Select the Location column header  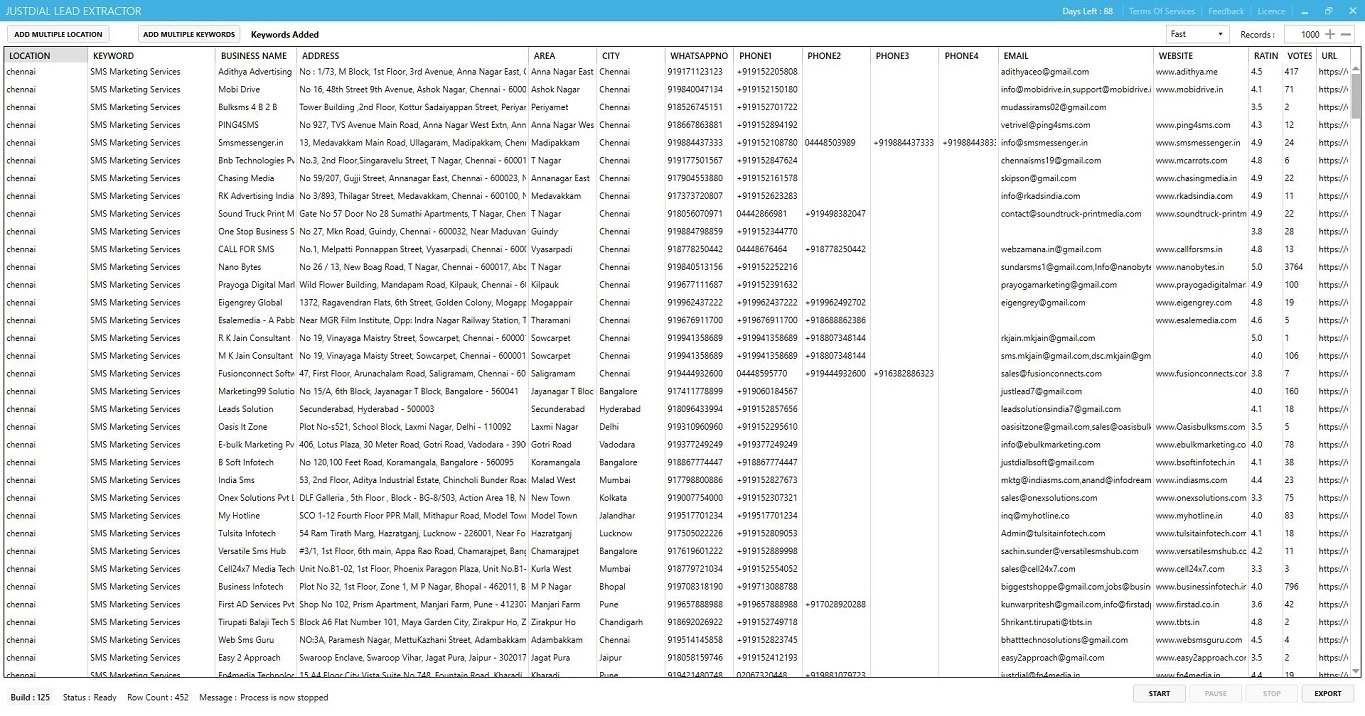click(x=45, y=56)
